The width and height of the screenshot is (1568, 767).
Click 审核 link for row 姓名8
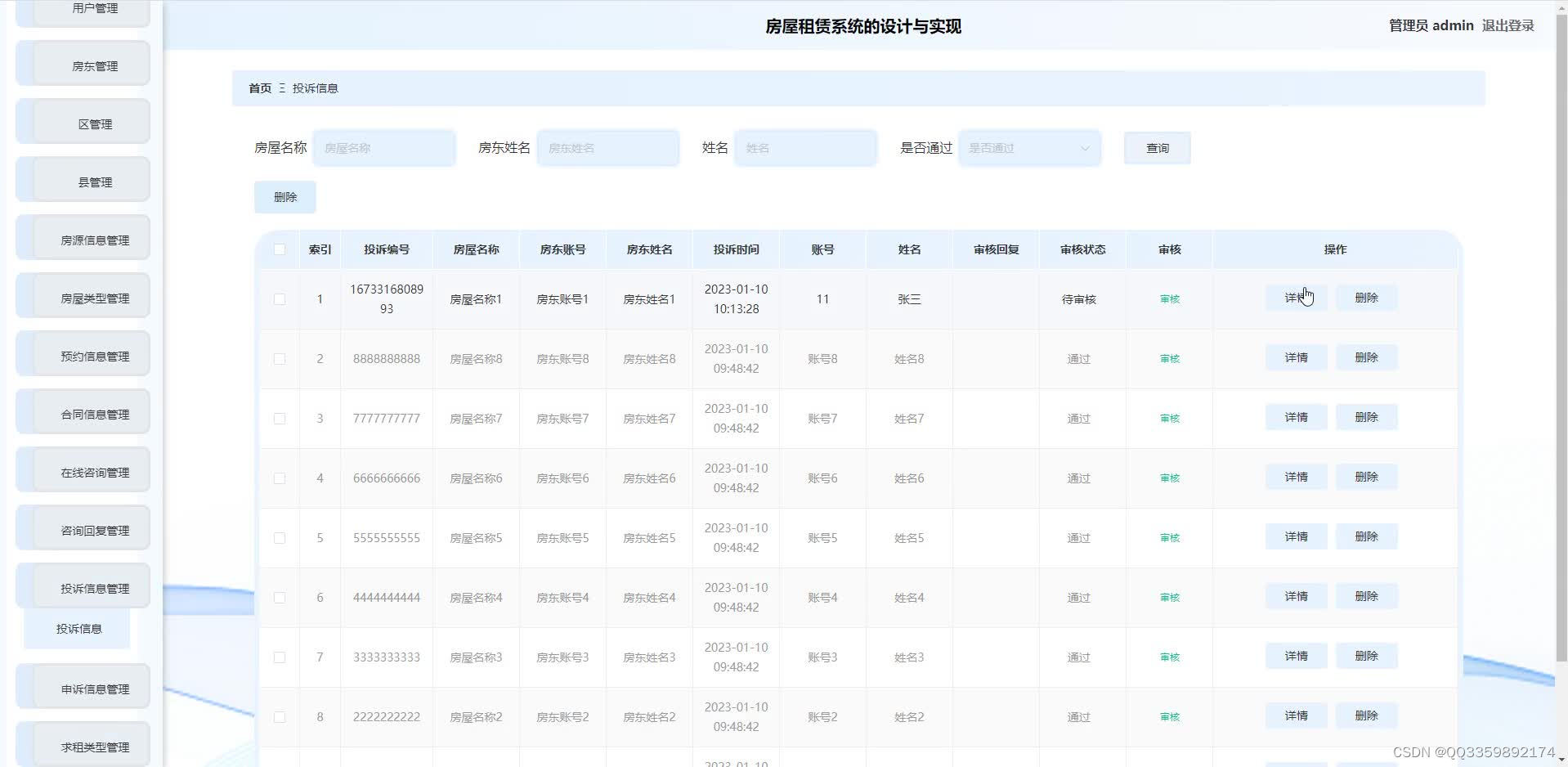coord(1170,359)
